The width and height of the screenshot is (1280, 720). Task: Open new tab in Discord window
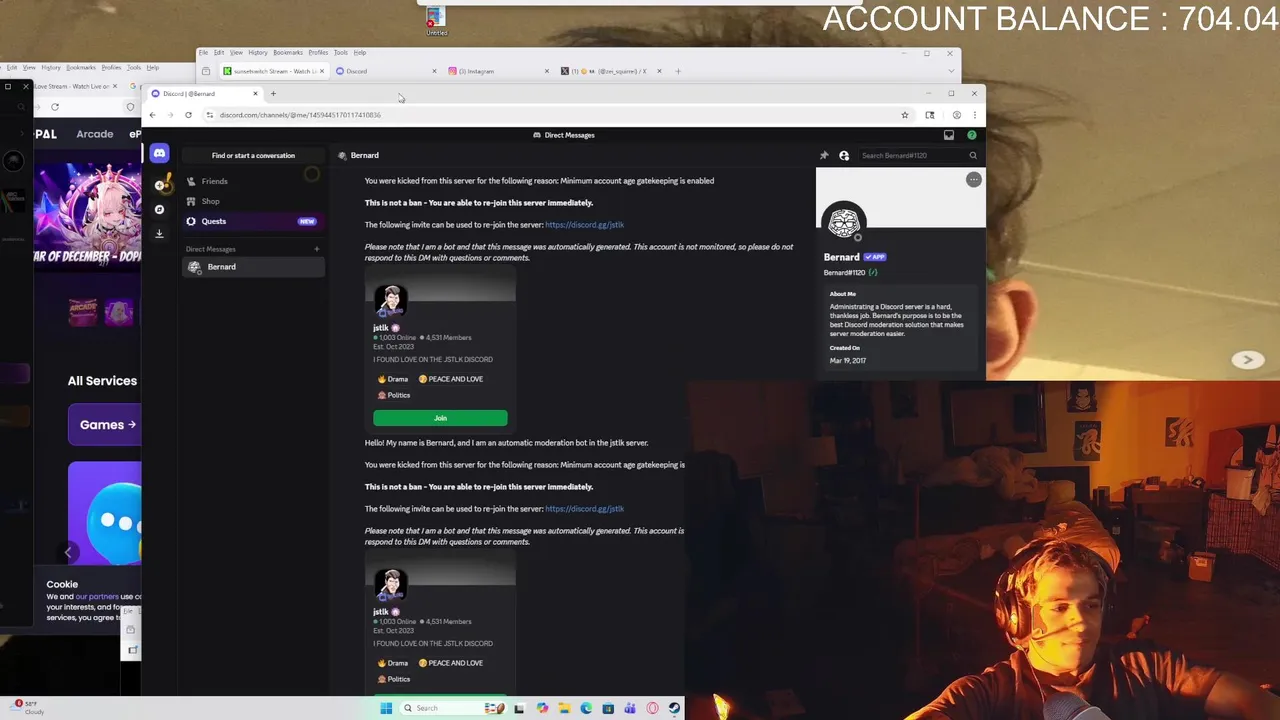(x=273, y=94)
